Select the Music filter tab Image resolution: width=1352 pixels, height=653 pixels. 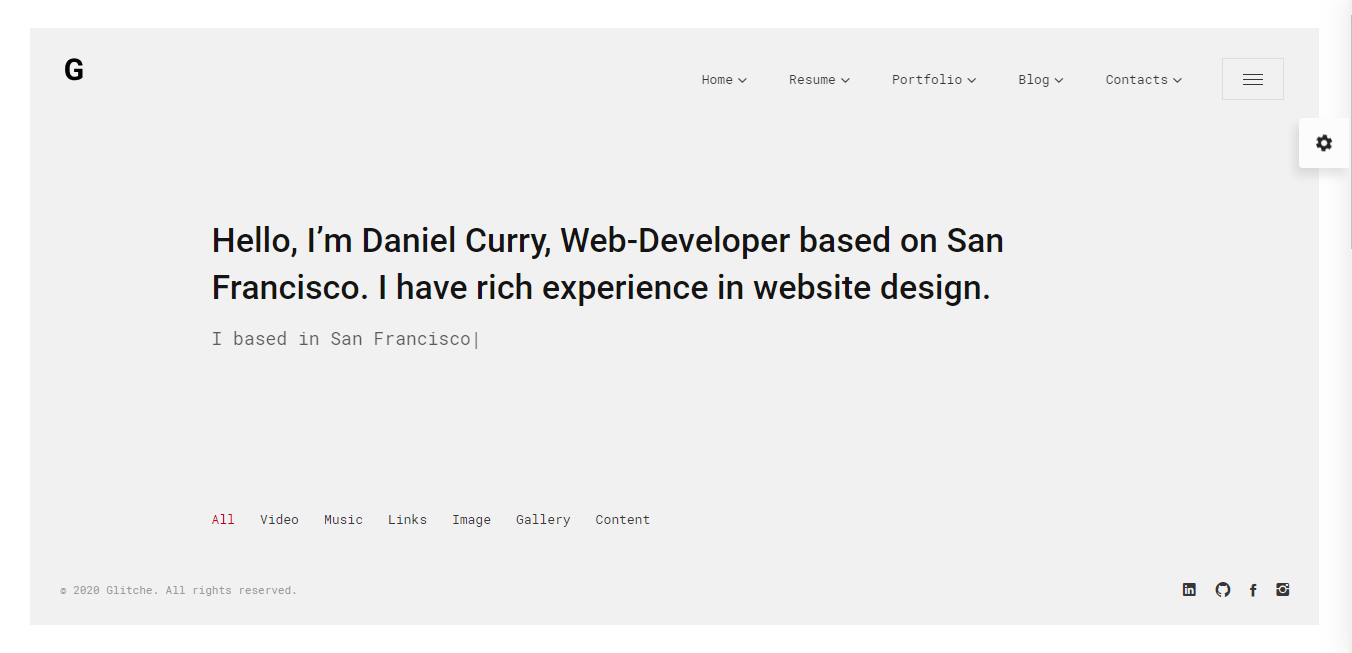tap(343, 519)
